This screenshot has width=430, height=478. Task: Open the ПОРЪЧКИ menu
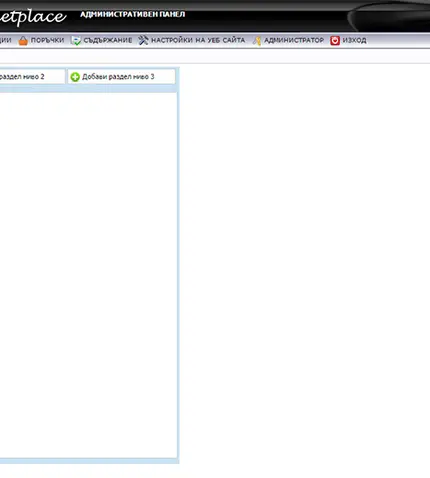[47, 40]
